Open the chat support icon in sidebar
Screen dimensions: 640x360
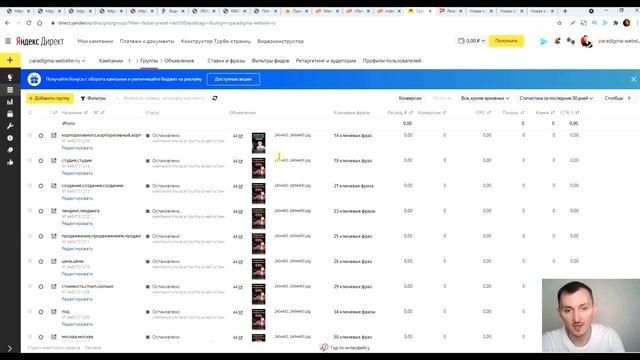click(10, 150)
